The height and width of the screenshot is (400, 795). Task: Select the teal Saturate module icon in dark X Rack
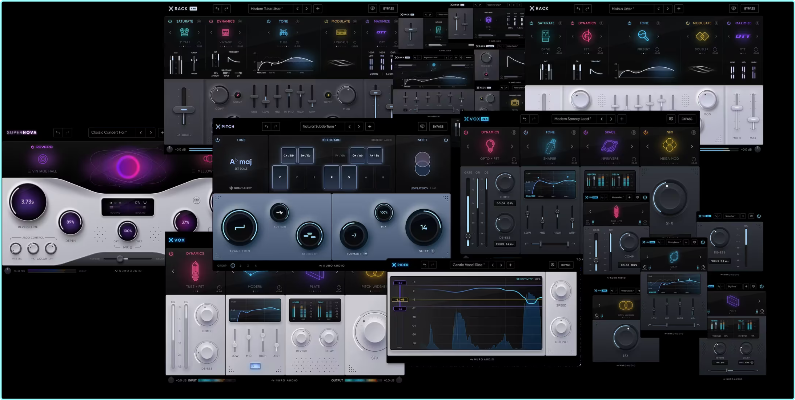[x=184, y=32]
